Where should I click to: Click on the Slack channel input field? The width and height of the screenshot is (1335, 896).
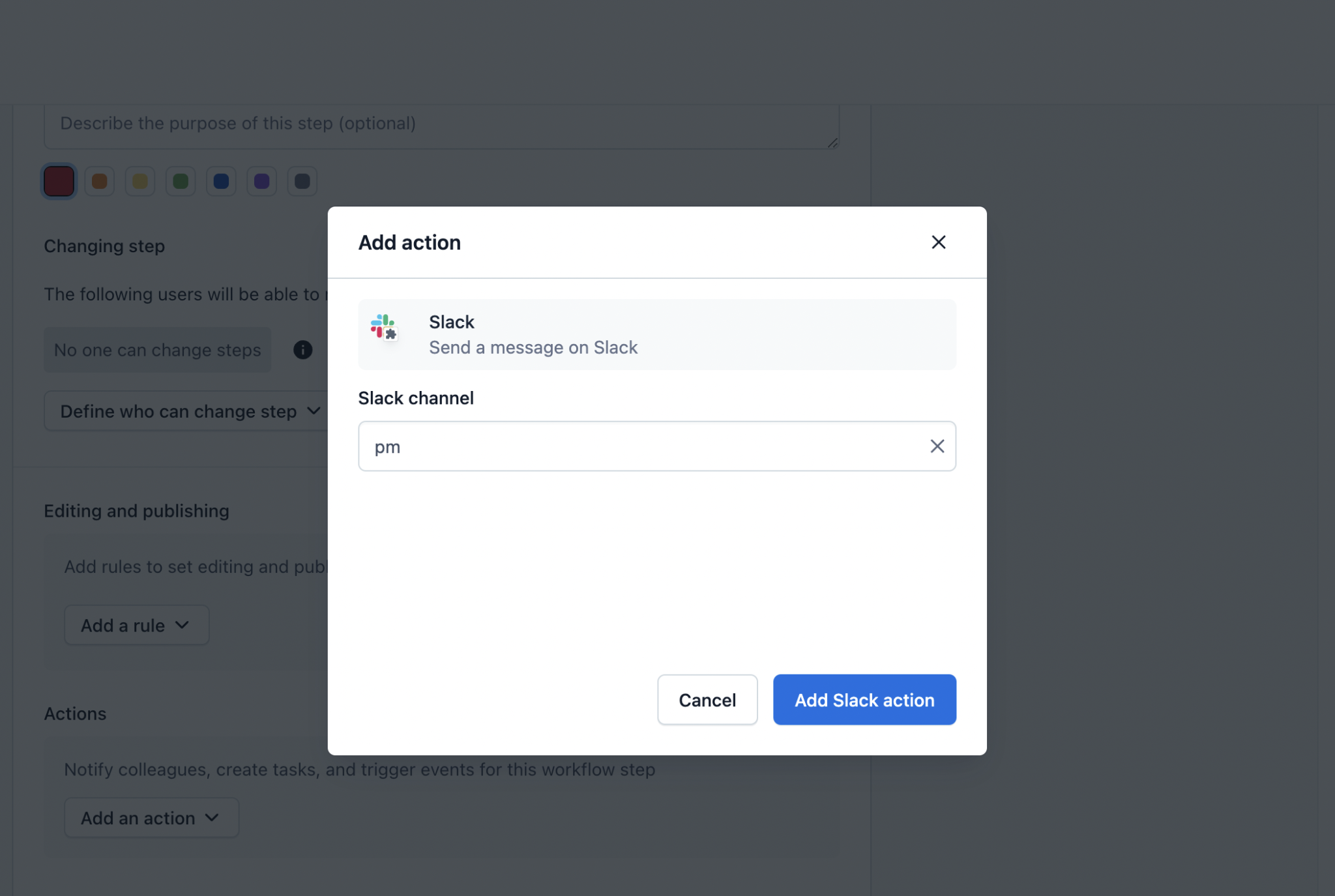tap(657, 446)
